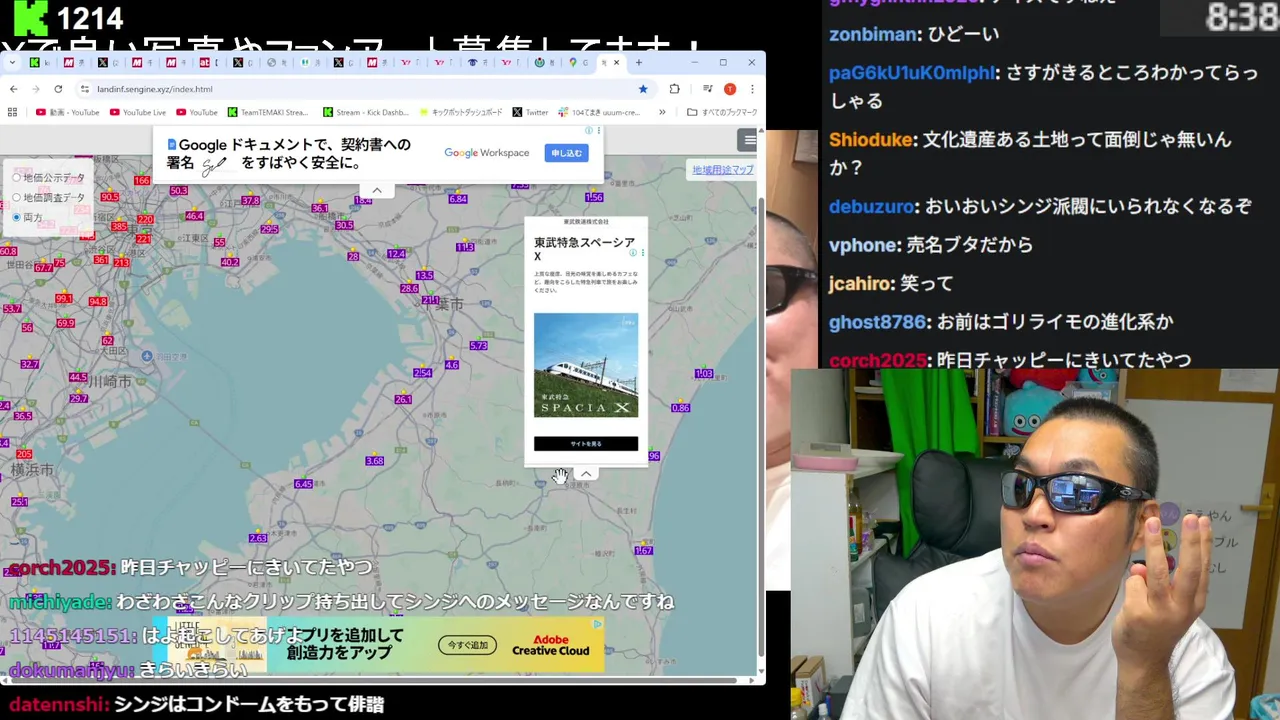Switch to the Google Maps pin tab
Screen dimensions: 1280x720
click(573, 62)
